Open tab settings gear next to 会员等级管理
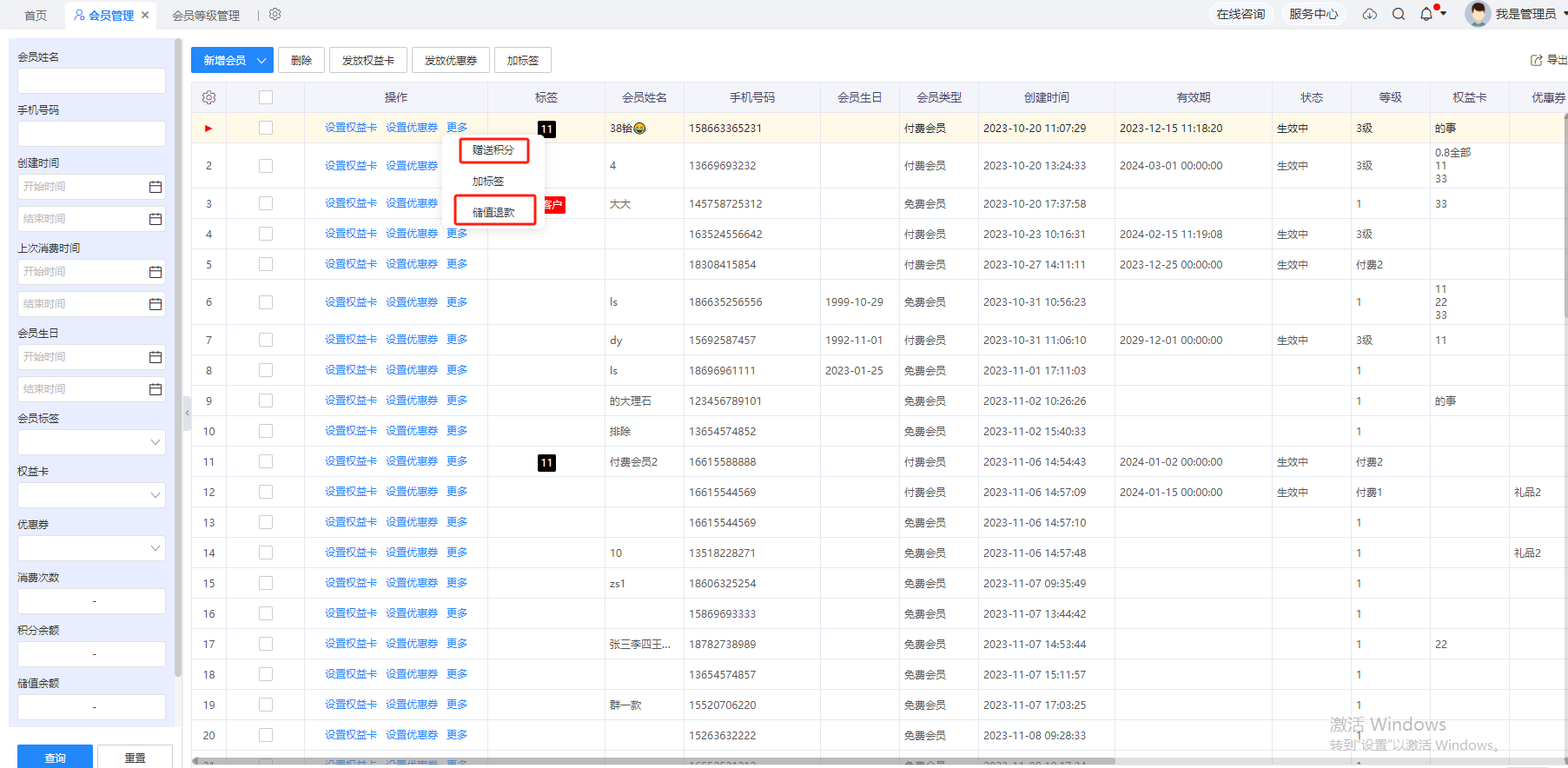Image resolution: width=1568 pixels, height=768 pixels. 275,14
